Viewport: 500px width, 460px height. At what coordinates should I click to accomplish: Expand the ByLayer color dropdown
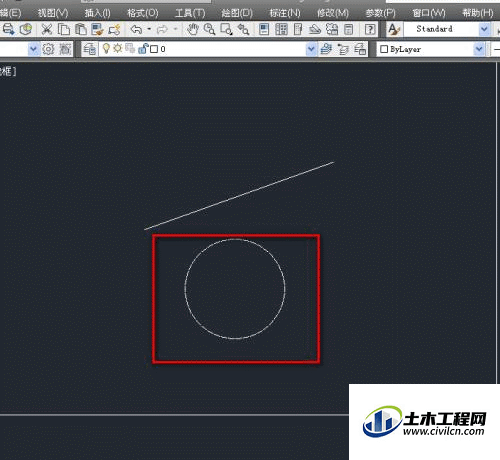479,49
